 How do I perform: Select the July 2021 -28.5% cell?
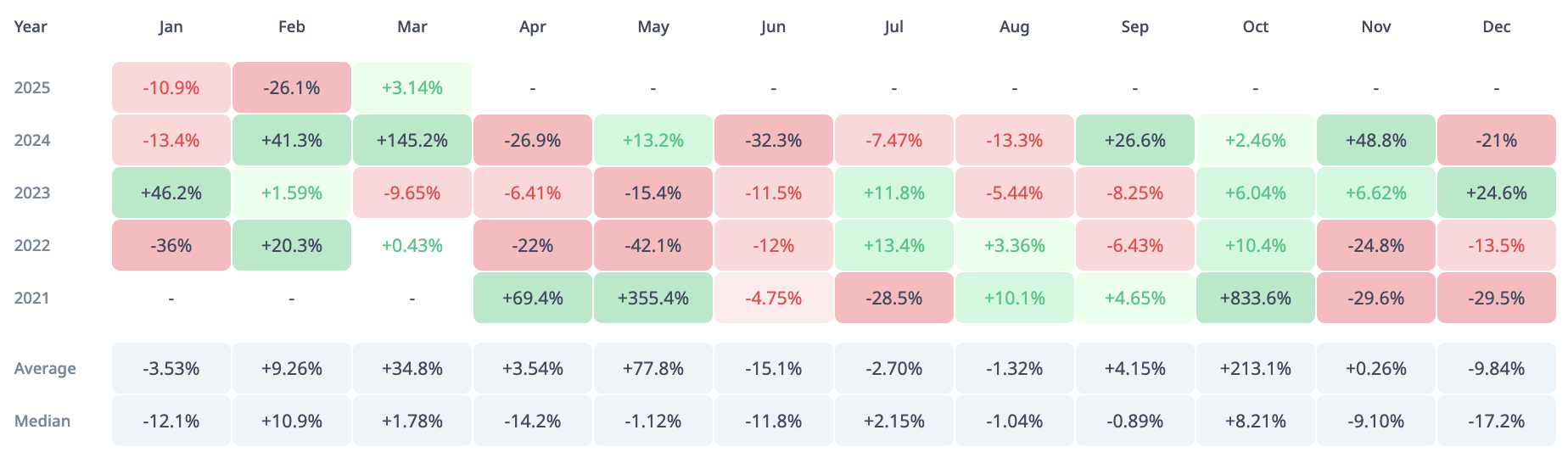[x=894, y=298]
